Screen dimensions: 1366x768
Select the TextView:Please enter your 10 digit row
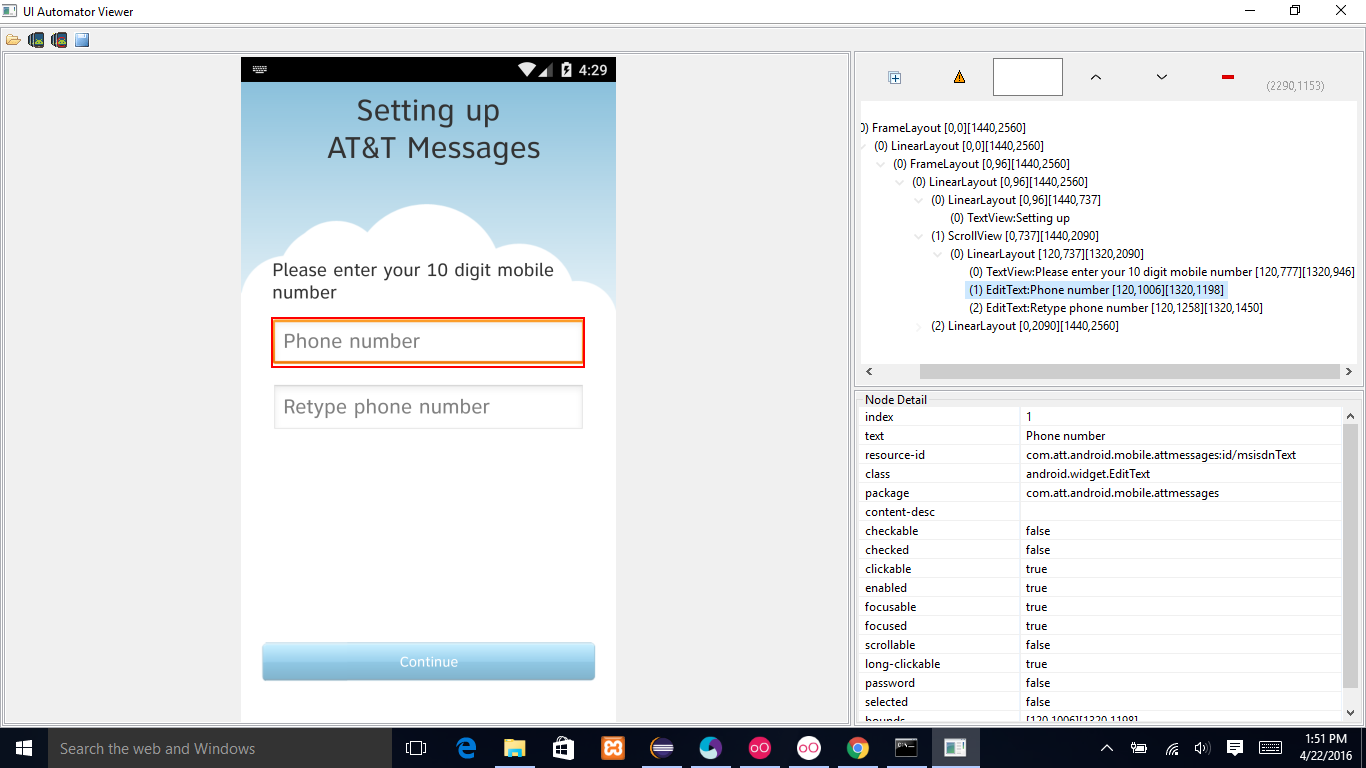pos(1161,272)
